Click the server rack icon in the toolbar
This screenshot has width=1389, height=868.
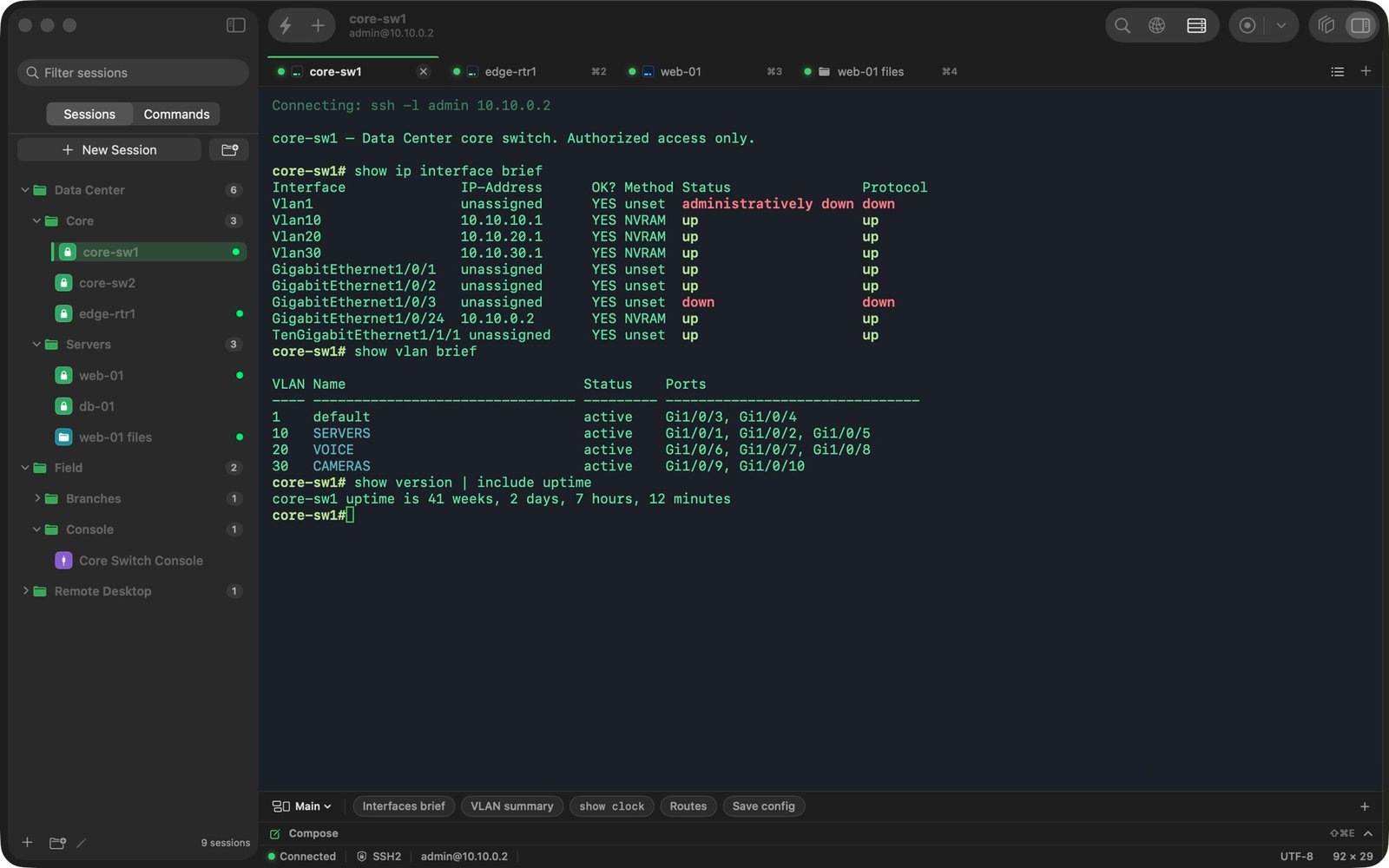click(x=1196, y=25)
